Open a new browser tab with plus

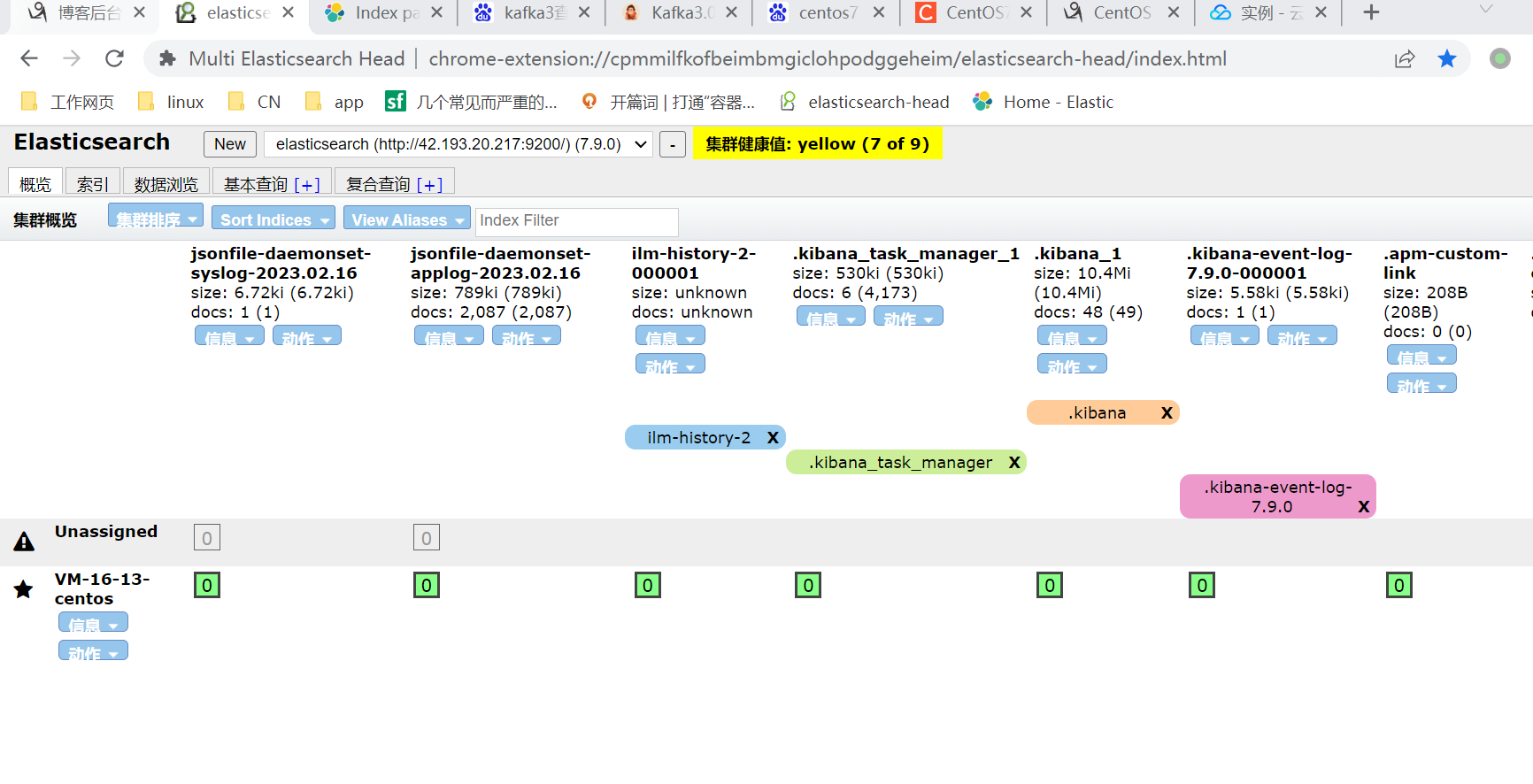(1371, 12)
